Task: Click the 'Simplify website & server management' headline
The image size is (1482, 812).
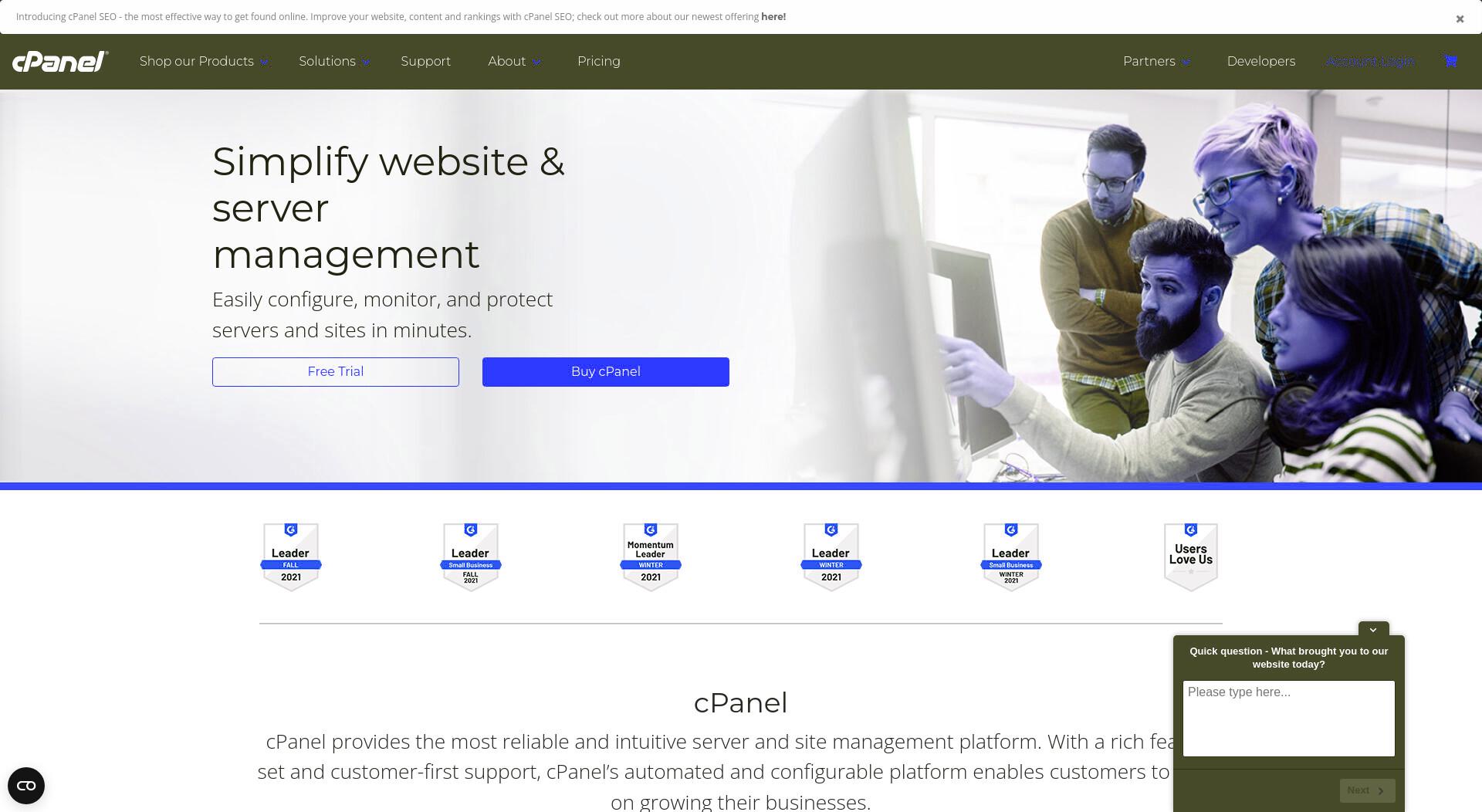Action: tap(388, 208)
